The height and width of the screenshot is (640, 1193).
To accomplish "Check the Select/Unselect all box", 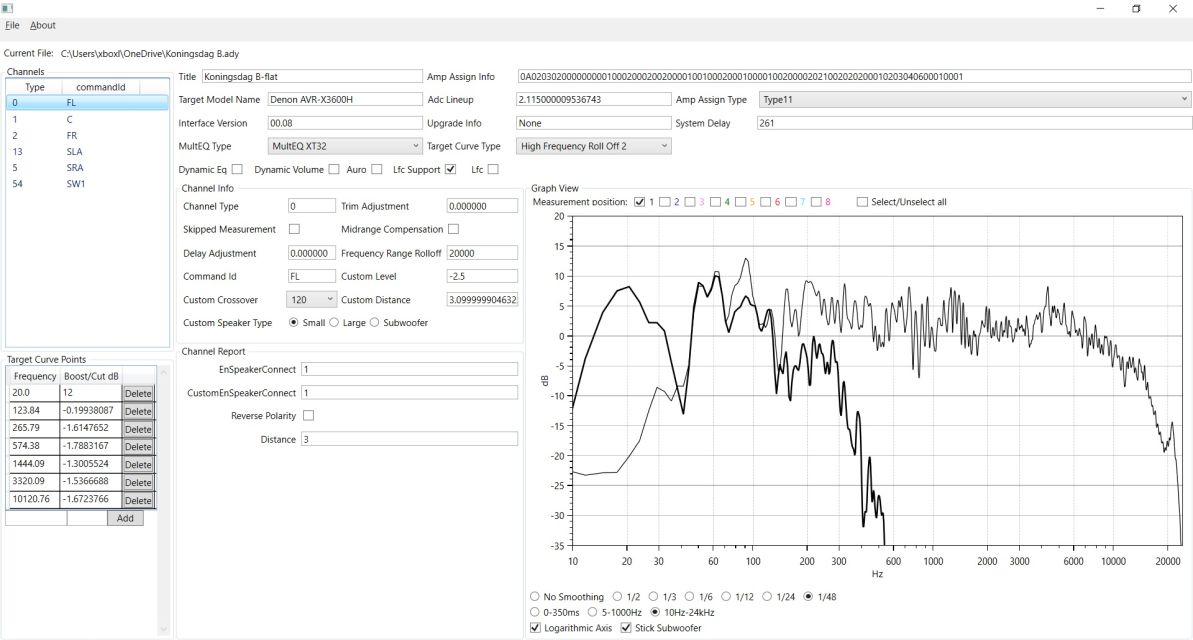I will point(862,202).
